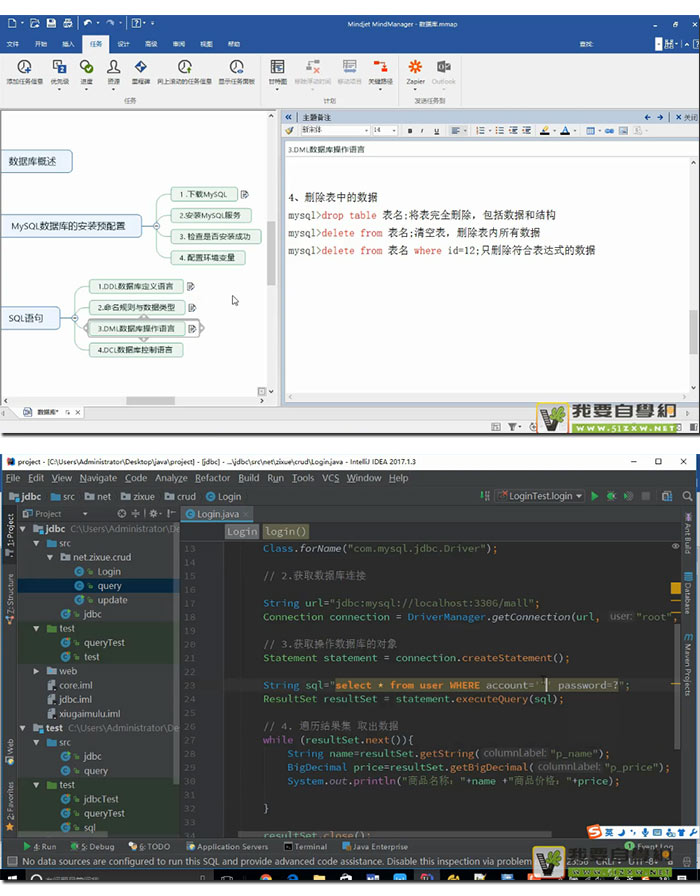The width and height of the screenshot is (700, 896).
Task: Pick highlight color in notes toolbar
Action: tap(545, 131)
